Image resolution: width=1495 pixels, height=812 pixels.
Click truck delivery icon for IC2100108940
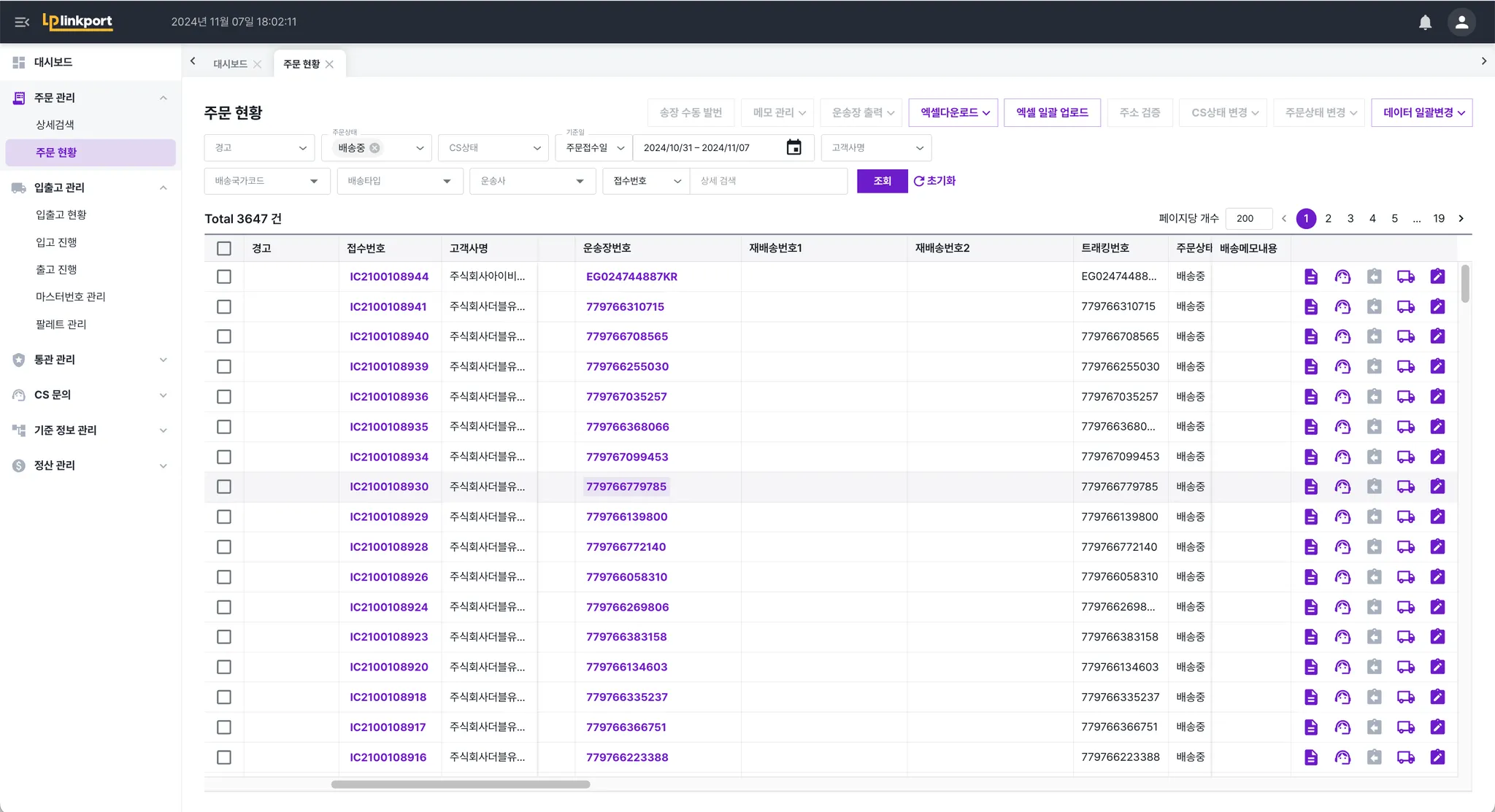tap(1405, 336)
